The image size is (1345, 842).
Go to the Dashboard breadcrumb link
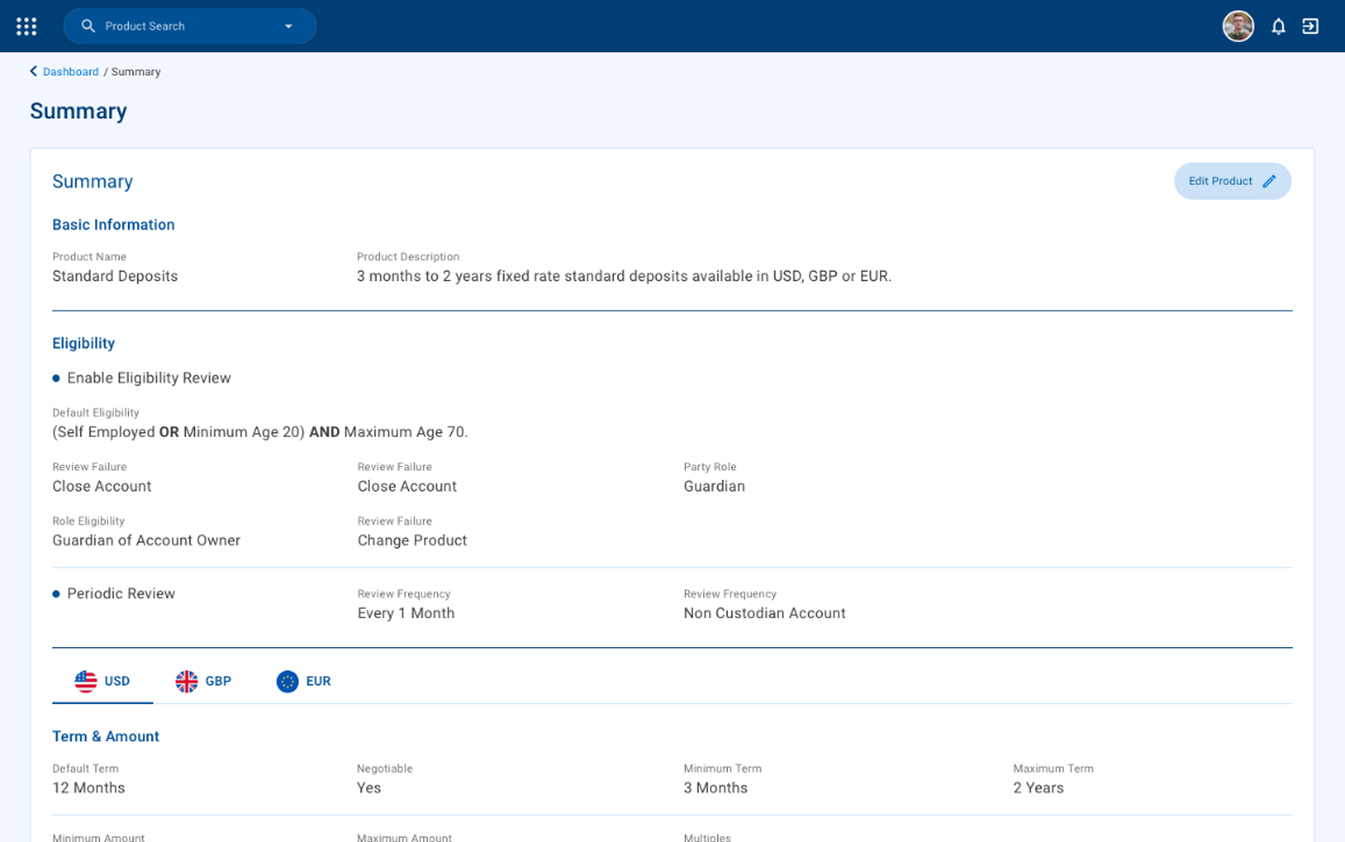pos(70,72)
